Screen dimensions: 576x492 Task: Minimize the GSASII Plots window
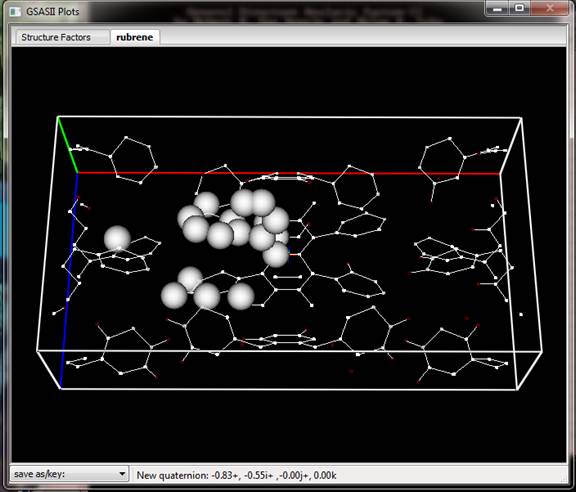pos(498,9)
